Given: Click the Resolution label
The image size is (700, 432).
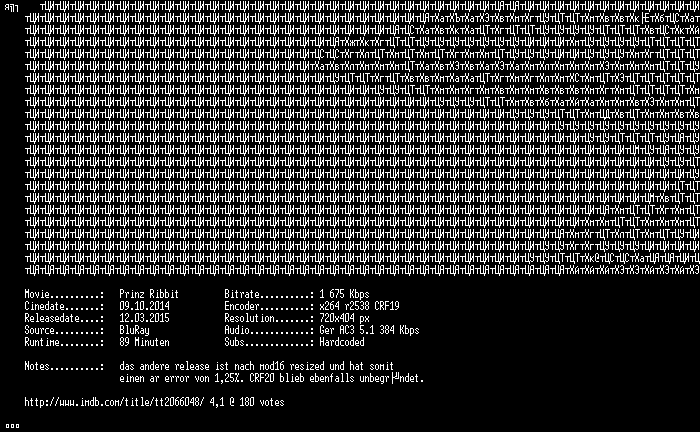Looking at the screenshot, I should [269, 318].
